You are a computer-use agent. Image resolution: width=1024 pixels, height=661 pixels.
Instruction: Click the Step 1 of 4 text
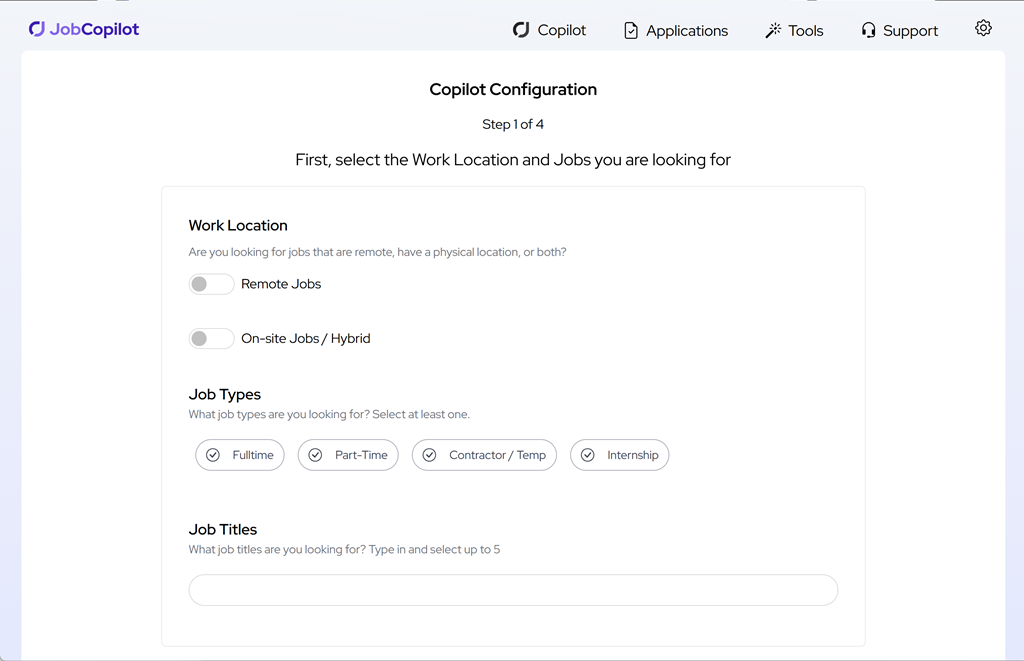pyautogui.click(x=513, y=124)
